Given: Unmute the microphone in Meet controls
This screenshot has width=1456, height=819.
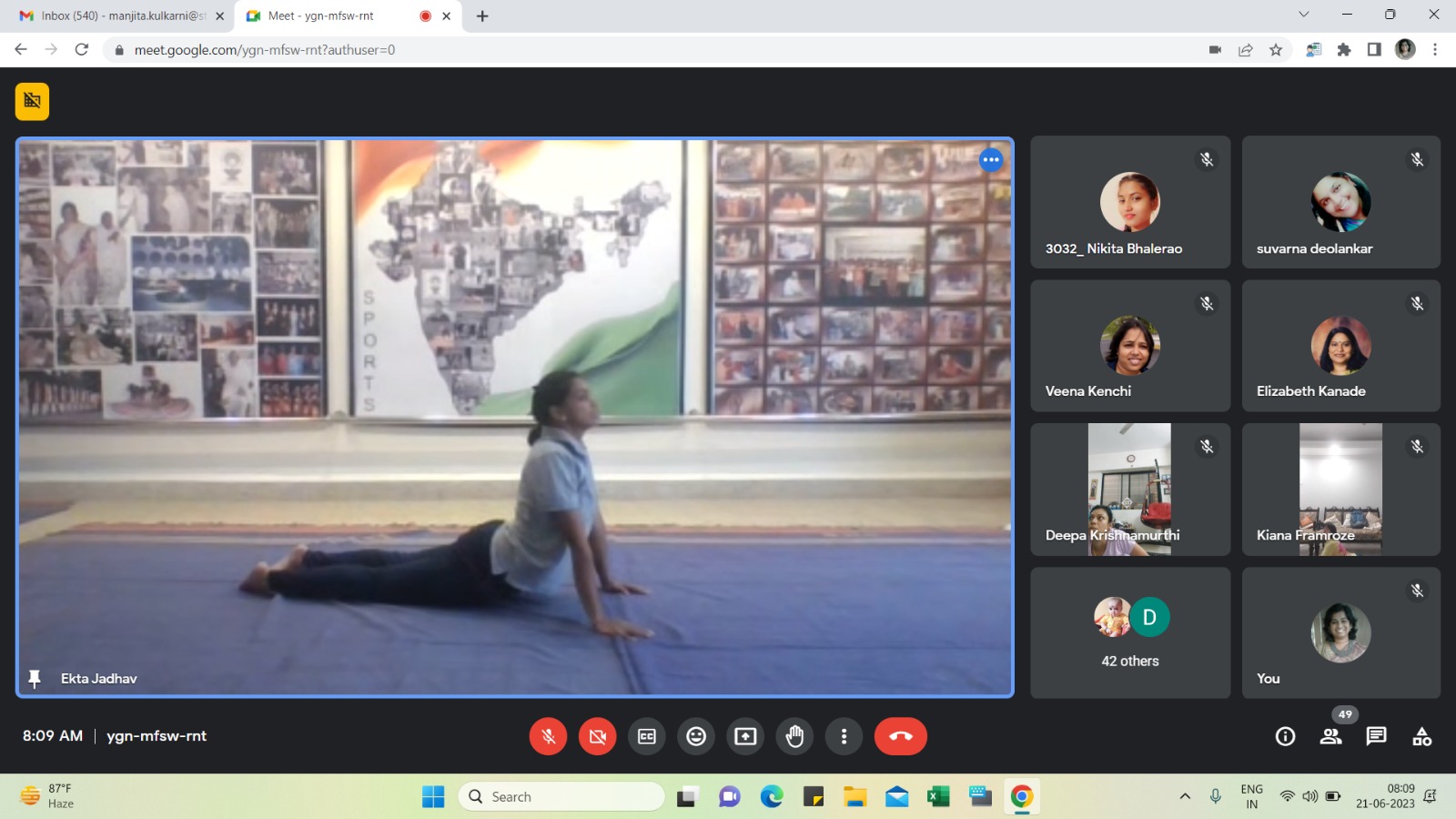Looking at the screenshot, I should click(x=548, y=736).
